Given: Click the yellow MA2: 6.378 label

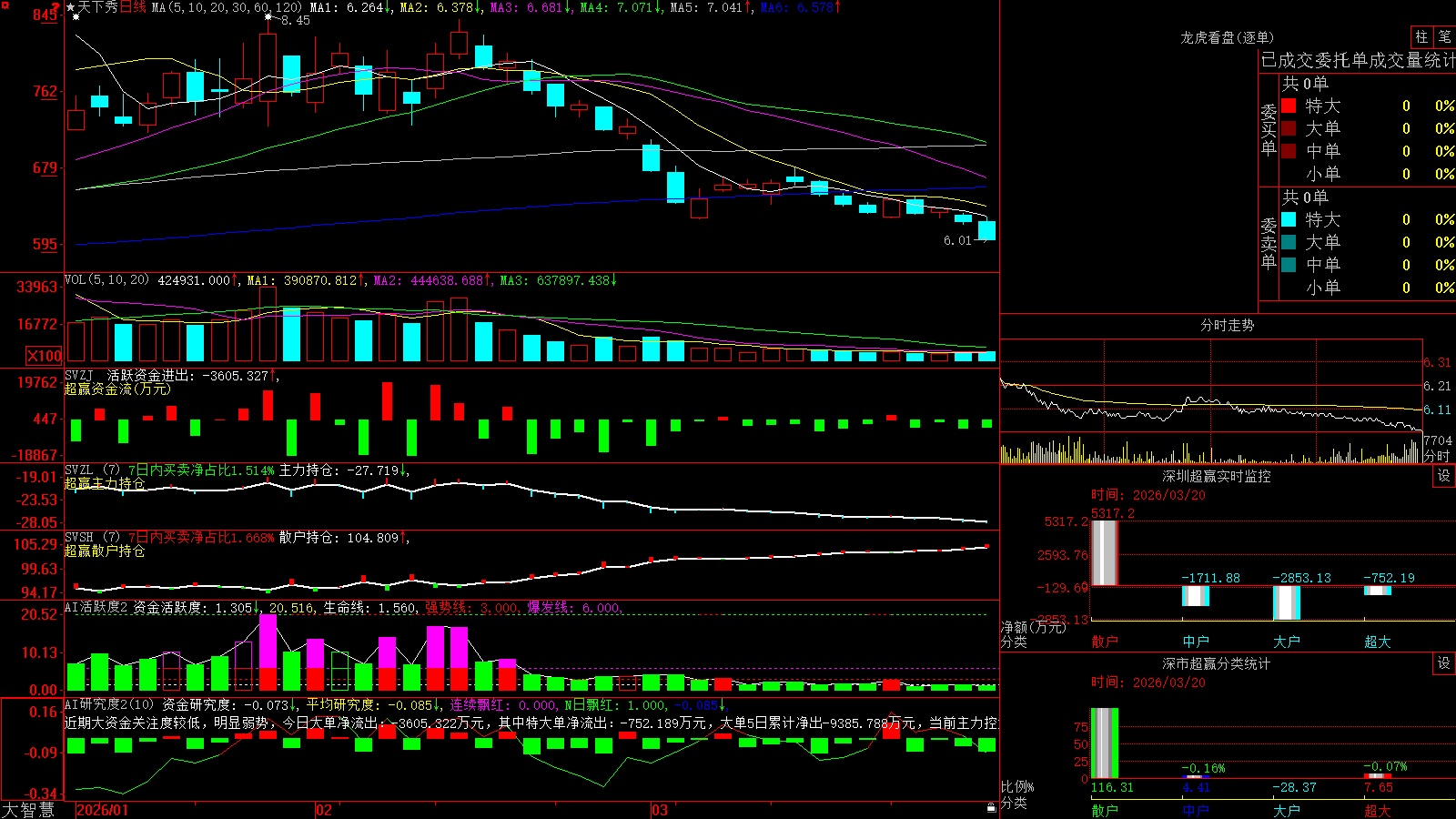Looking at the screenshot, I should [x=441, y=7].
